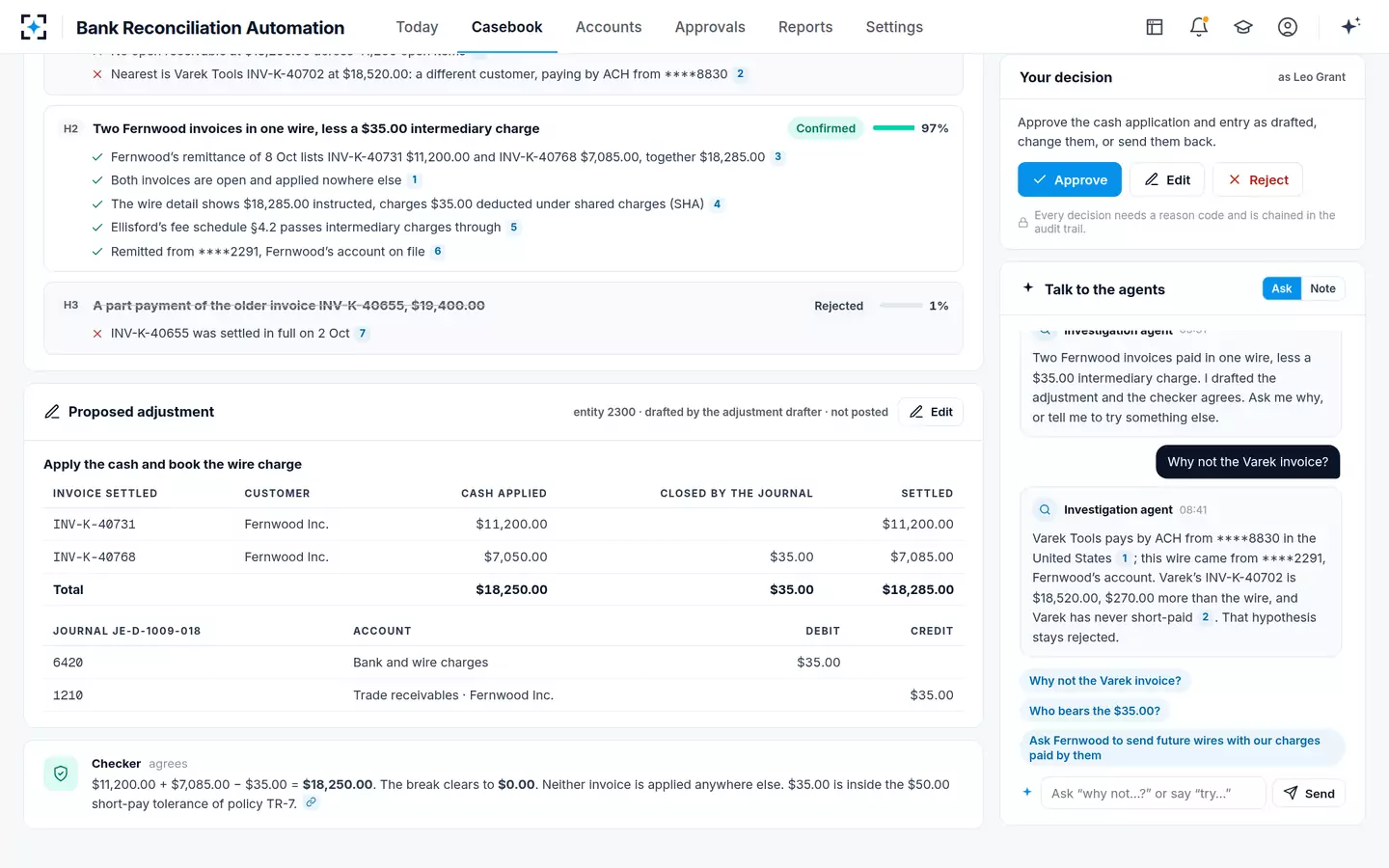Open citation 2 beside the Varek Tools INV-K-40702 line
The height and width of the screenshot is (868, 1389).
740,74
